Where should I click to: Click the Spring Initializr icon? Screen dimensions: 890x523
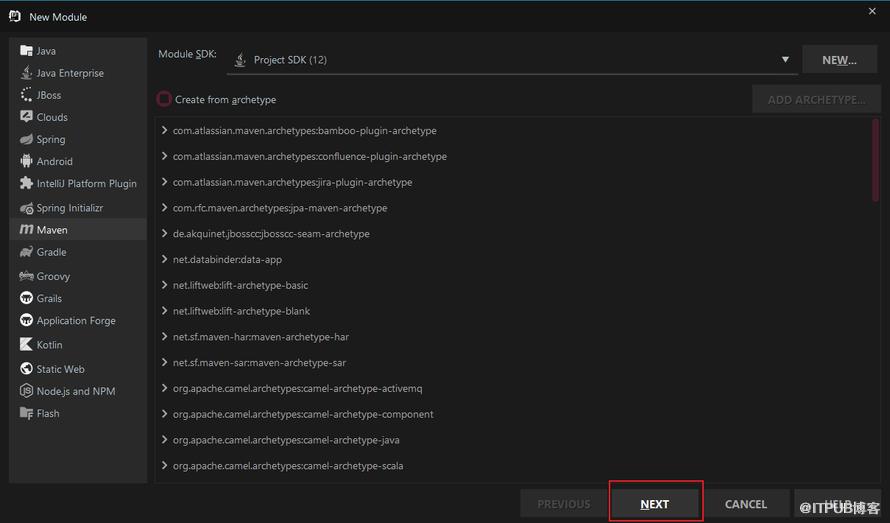[26, 208]
